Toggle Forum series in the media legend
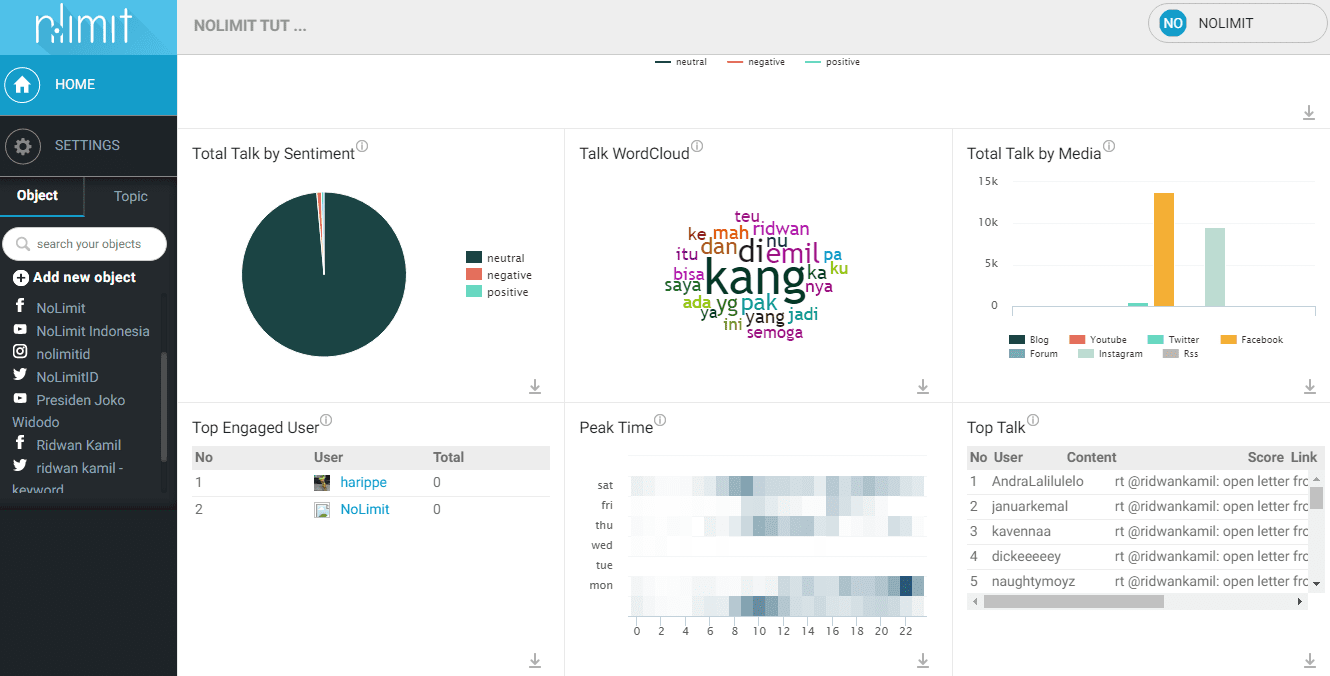 click(1034, 354)
